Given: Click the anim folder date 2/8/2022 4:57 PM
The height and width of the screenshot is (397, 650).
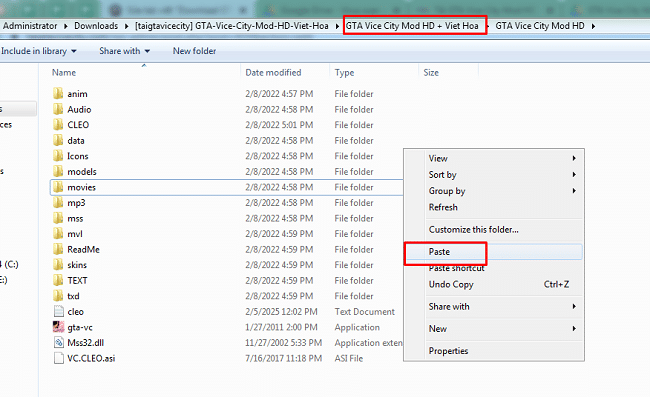Looking at the screenshot, I should pos(279,94).
